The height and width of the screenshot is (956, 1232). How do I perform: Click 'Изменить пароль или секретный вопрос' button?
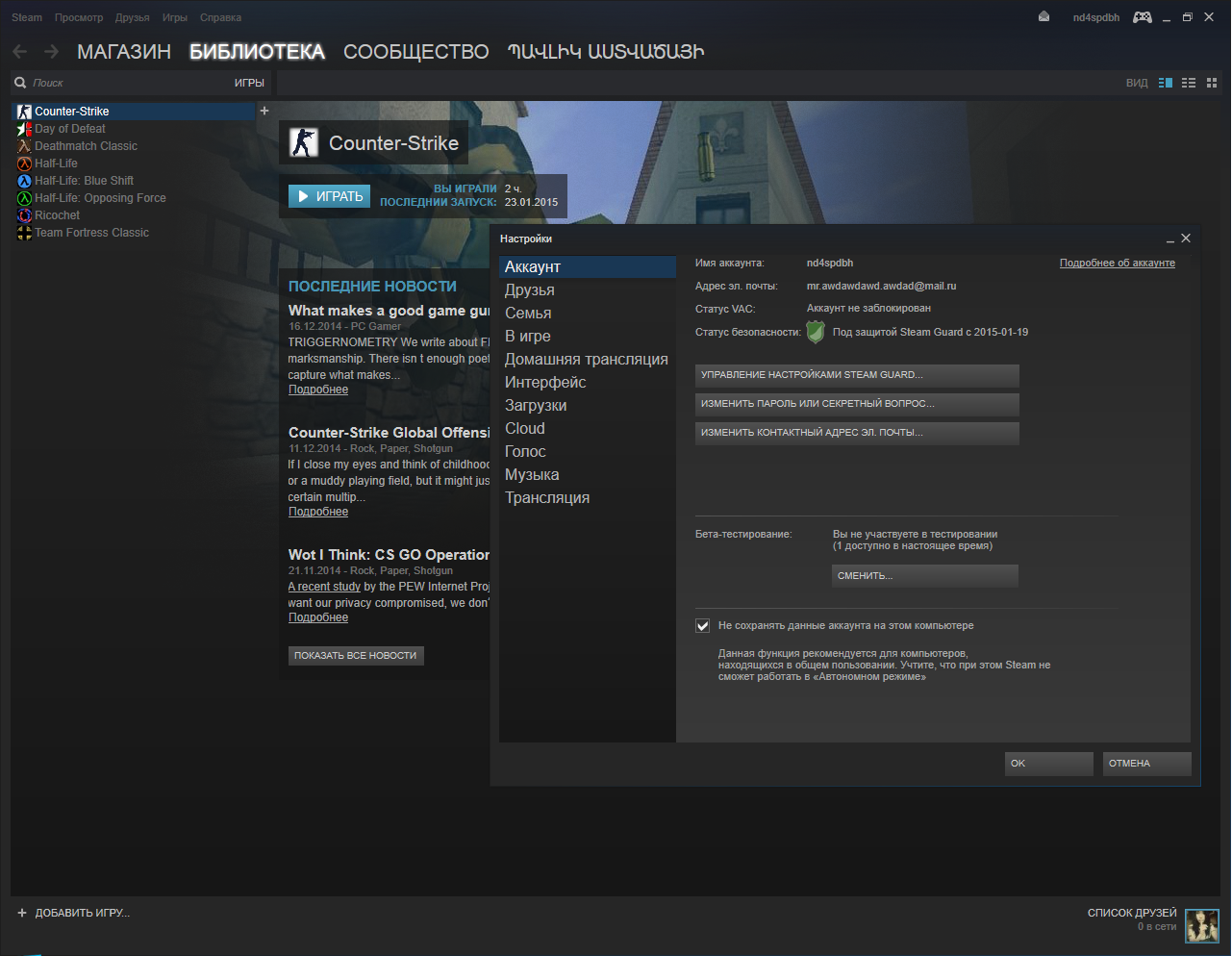click(x=857, y=404)
